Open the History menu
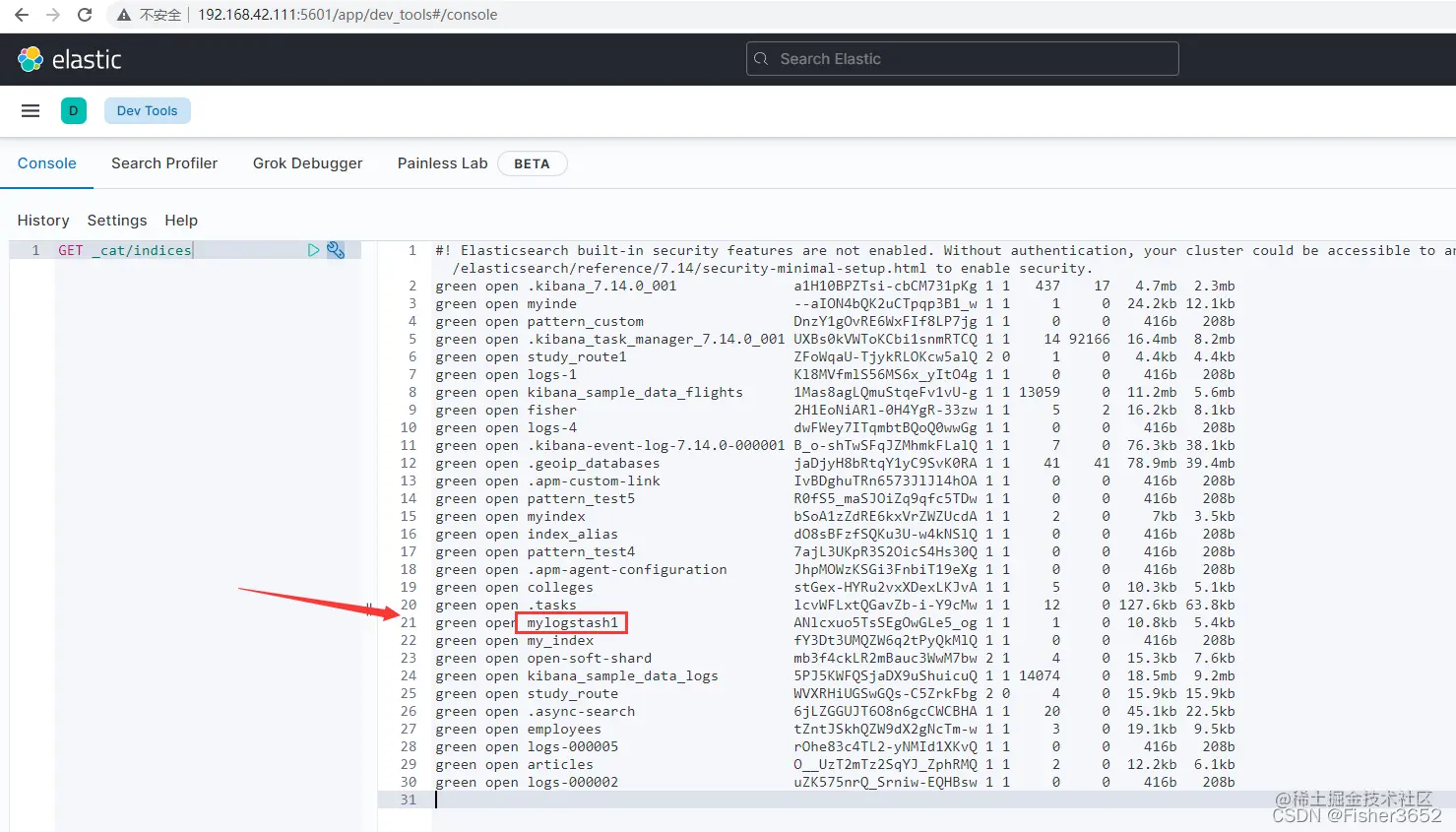The height and width of the screenshot is (832, 1456). [43, 221]
